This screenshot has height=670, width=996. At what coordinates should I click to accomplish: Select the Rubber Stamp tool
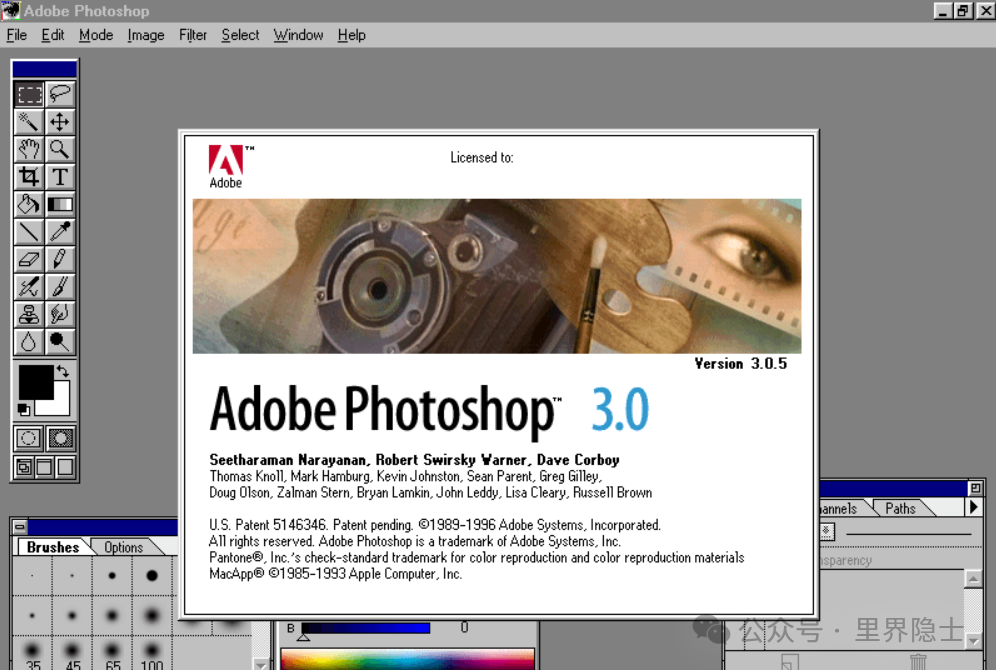(x=29, y=314)
